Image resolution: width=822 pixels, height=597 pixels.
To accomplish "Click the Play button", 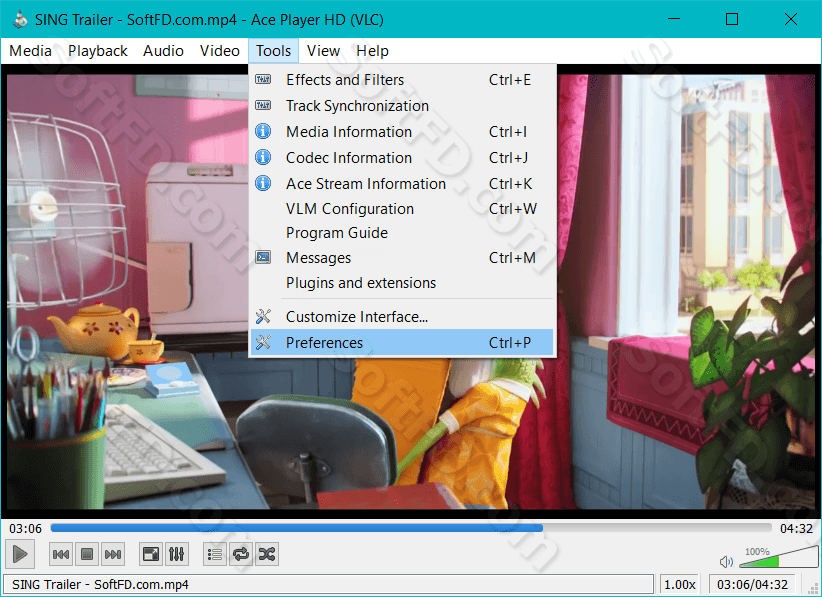I will [x=20, y=554].
